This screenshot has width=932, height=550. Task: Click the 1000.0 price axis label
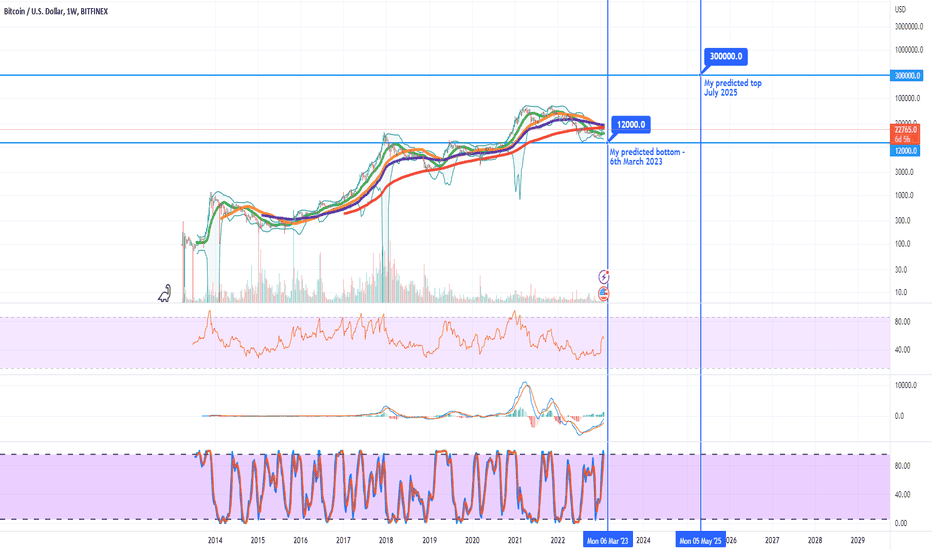[904, 195]
